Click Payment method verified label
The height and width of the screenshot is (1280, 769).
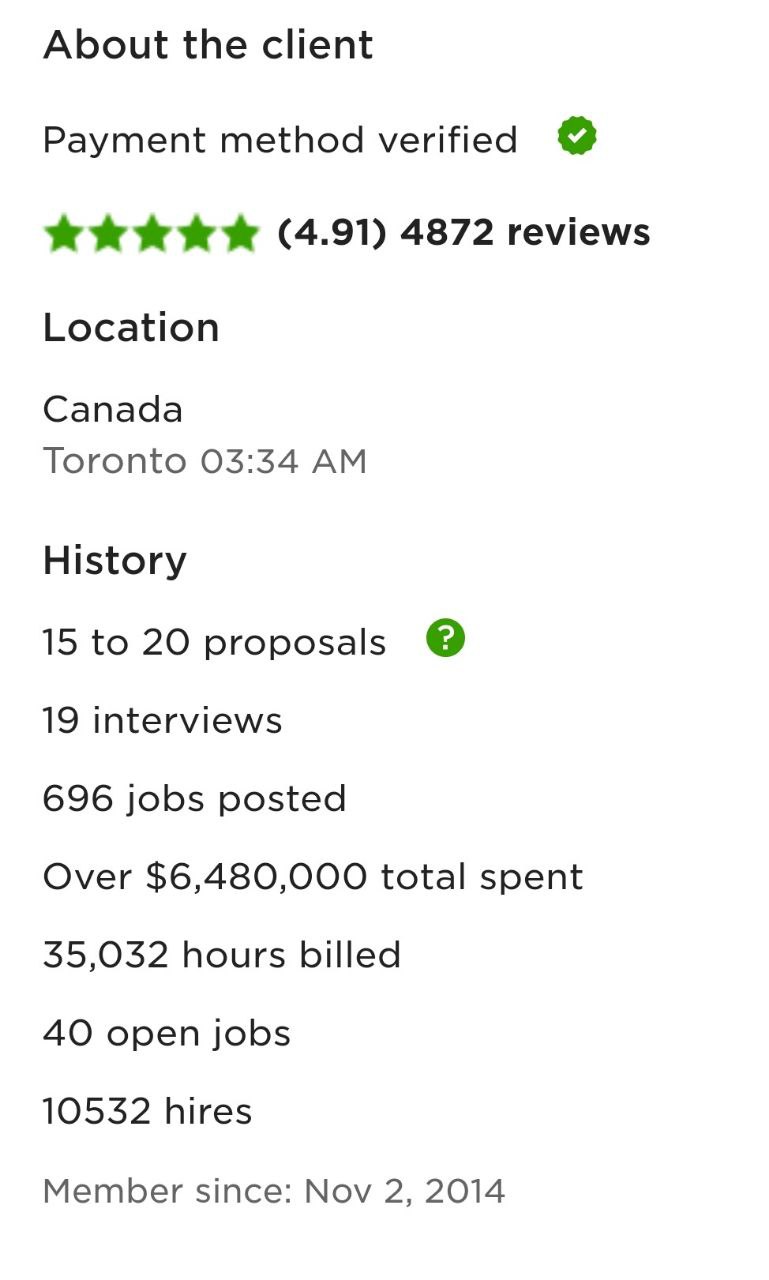pyautogui.click(x=280, y=140)
